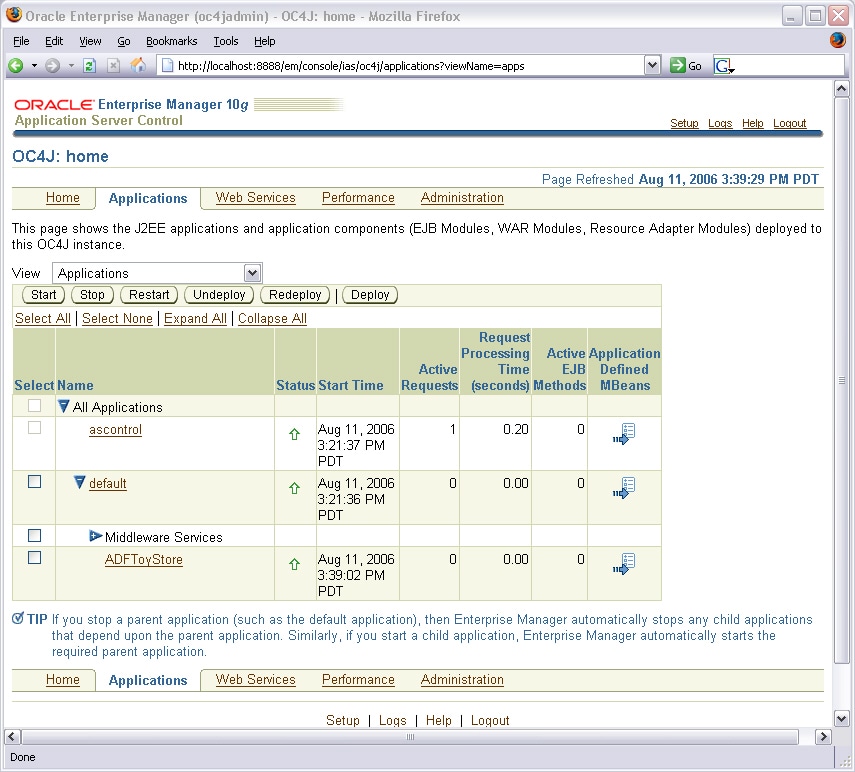
Task: Select the default application checkbox
Action: pos(34,481)
